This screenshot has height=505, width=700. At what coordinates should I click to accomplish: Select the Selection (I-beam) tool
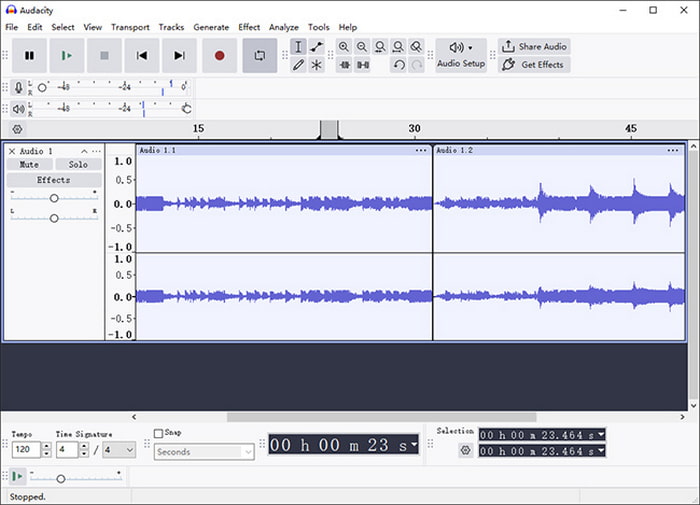pyautogui.click(x=298, y=47)
